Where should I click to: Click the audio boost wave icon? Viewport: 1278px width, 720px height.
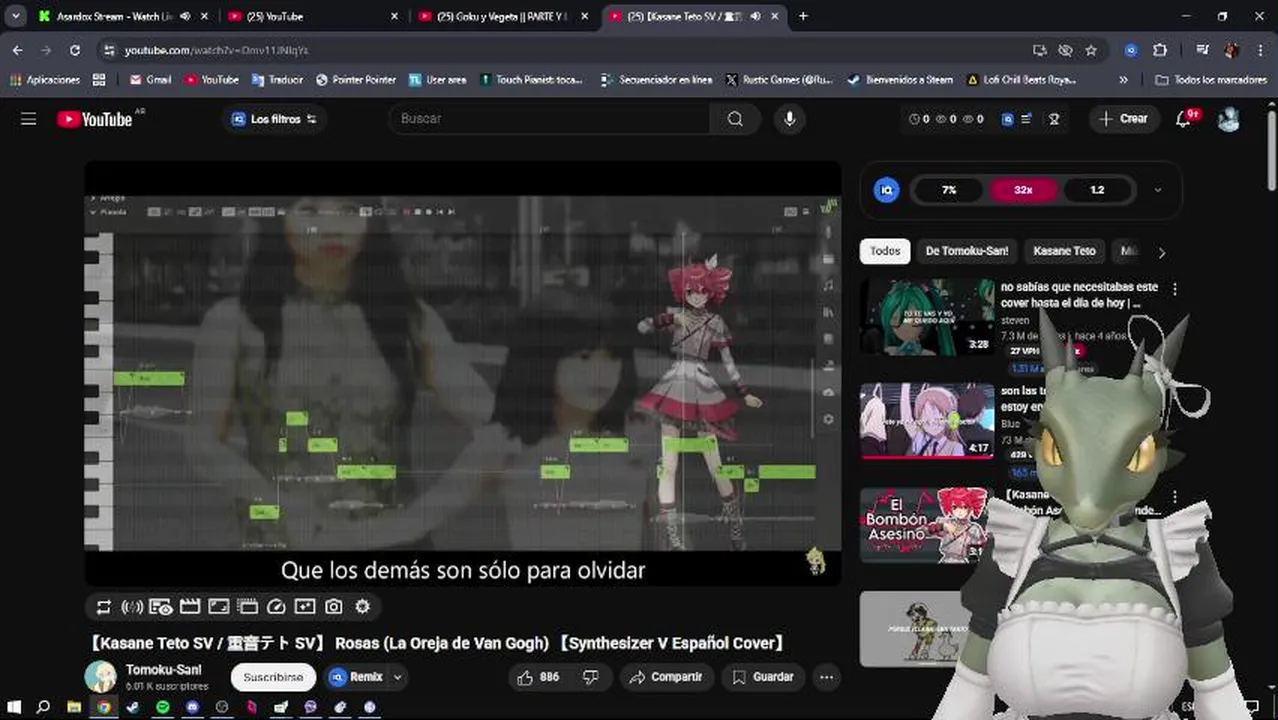click(x=132, y=606)
